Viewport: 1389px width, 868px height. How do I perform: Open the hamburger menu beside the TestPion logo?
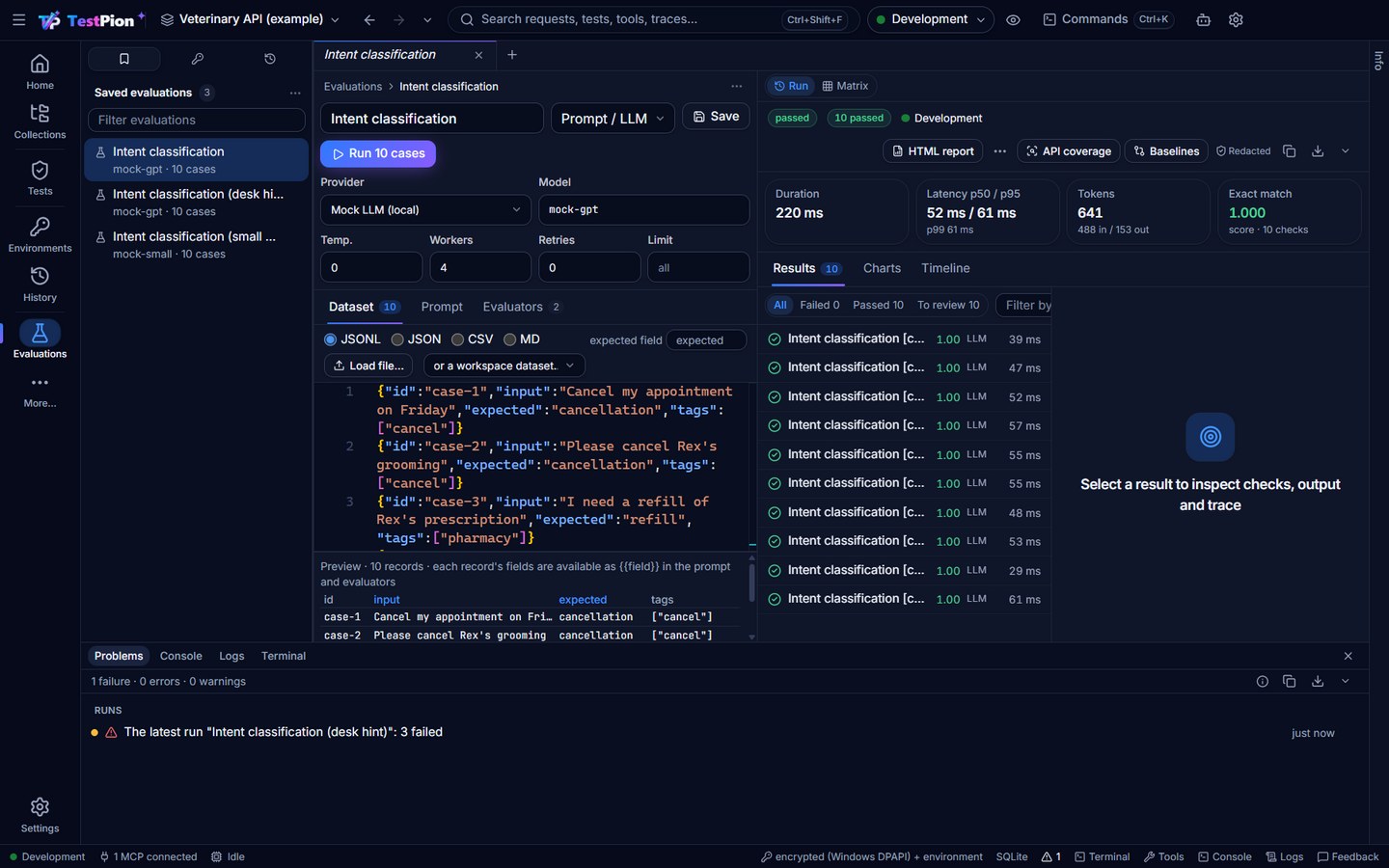18,19
